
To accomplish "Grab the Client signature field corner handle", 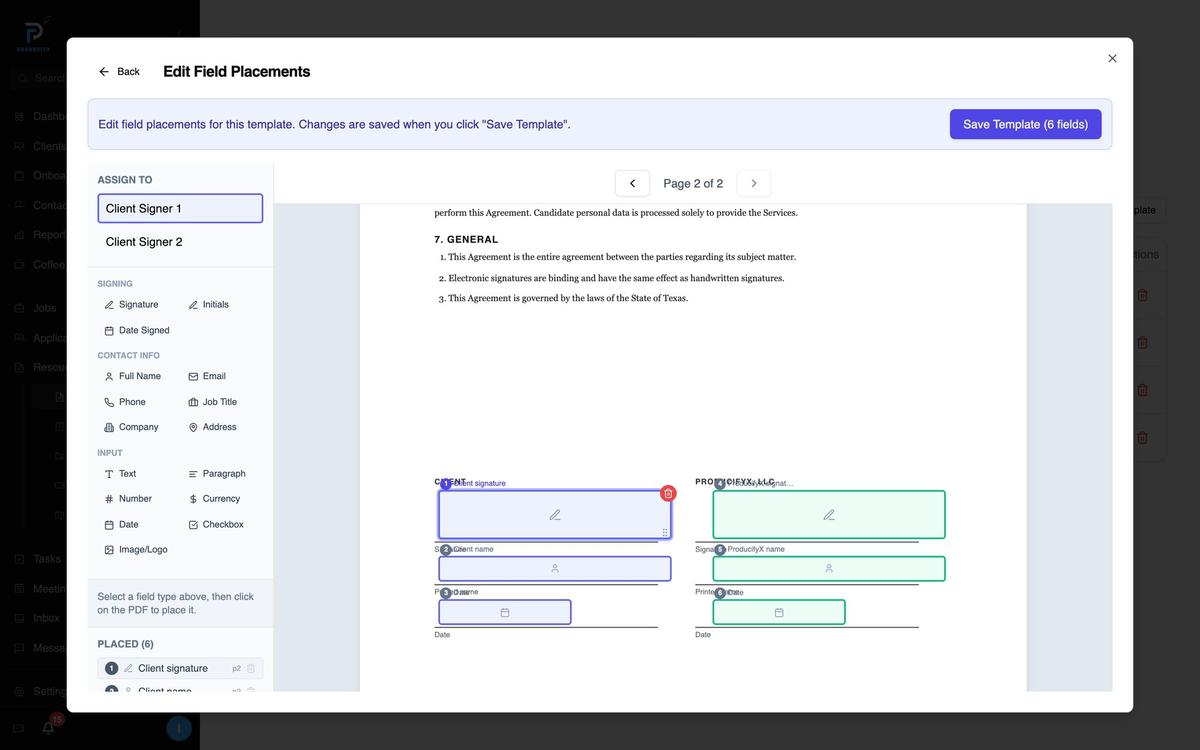I will [665, 532].
